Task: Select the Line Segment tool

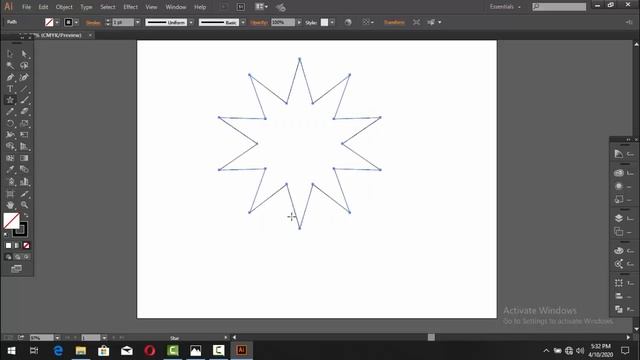Action: pos(24,89)
